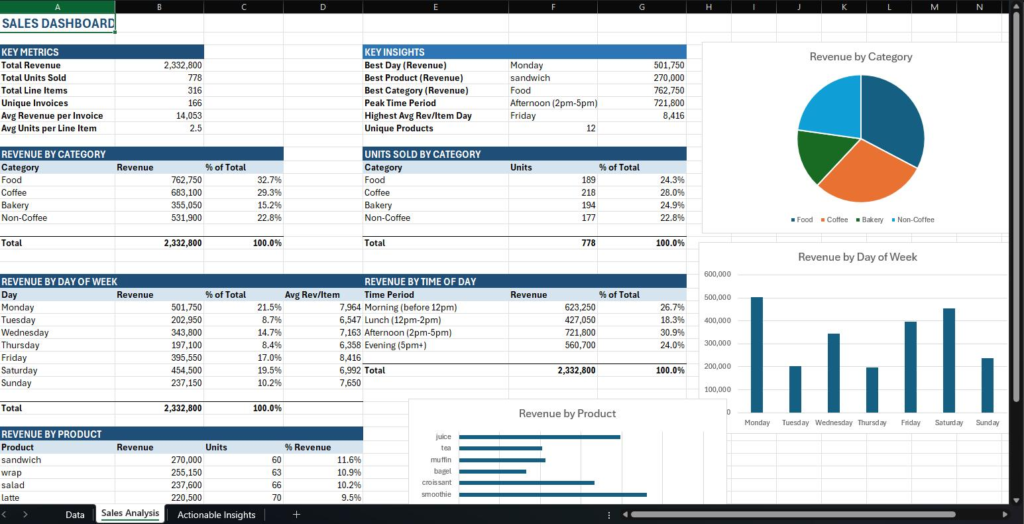Image resolution: width=1024 pixels, height=524 pixels.
Task: Click the horizontal scrollbar left arrow
Action: [x=624, y=514]
